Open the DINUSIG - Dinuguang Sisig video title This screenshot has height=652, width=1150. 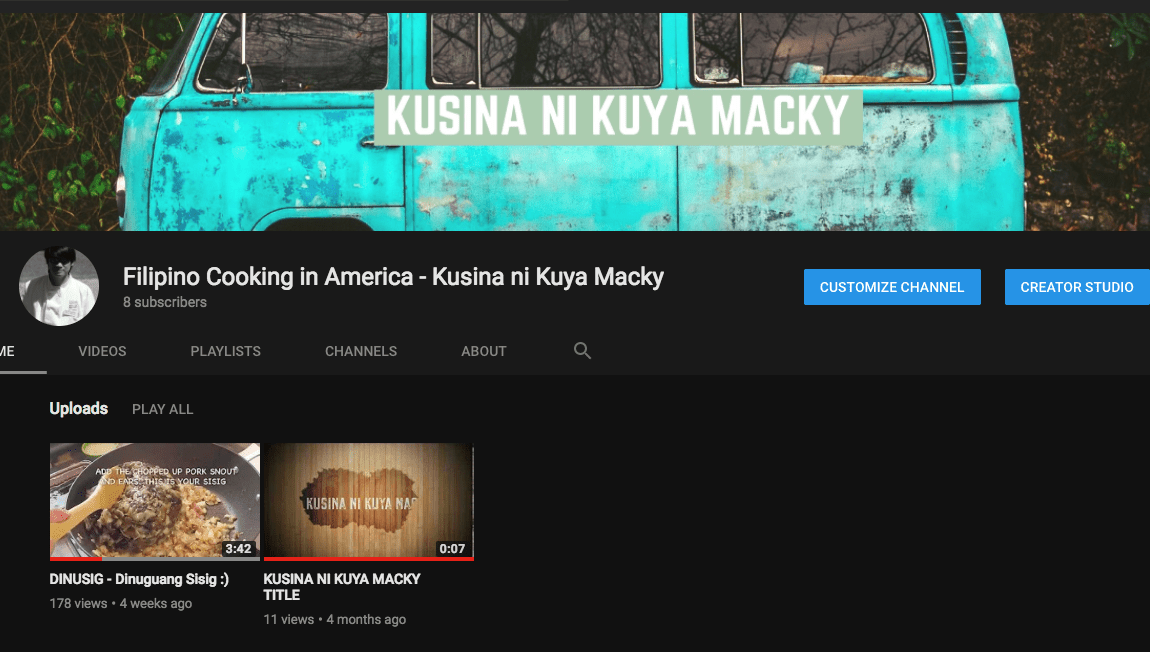pyautogui.click(x=139, y=579)
